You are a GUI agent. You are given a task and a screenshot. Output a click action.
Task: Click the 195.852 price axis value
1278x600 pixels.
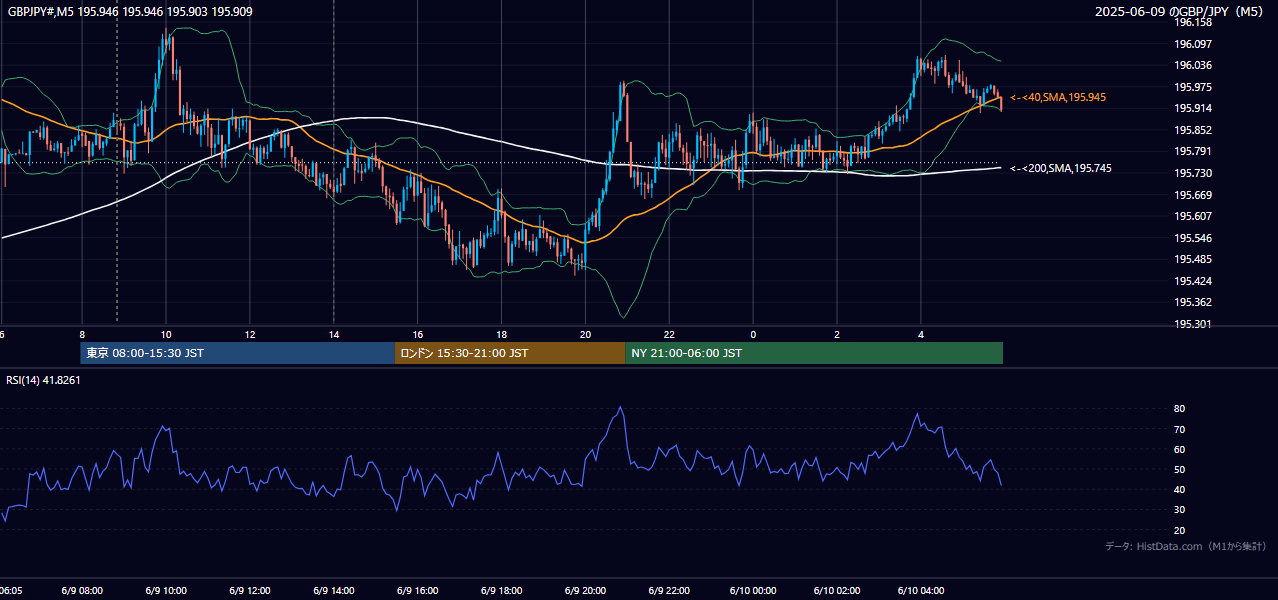1193,130
